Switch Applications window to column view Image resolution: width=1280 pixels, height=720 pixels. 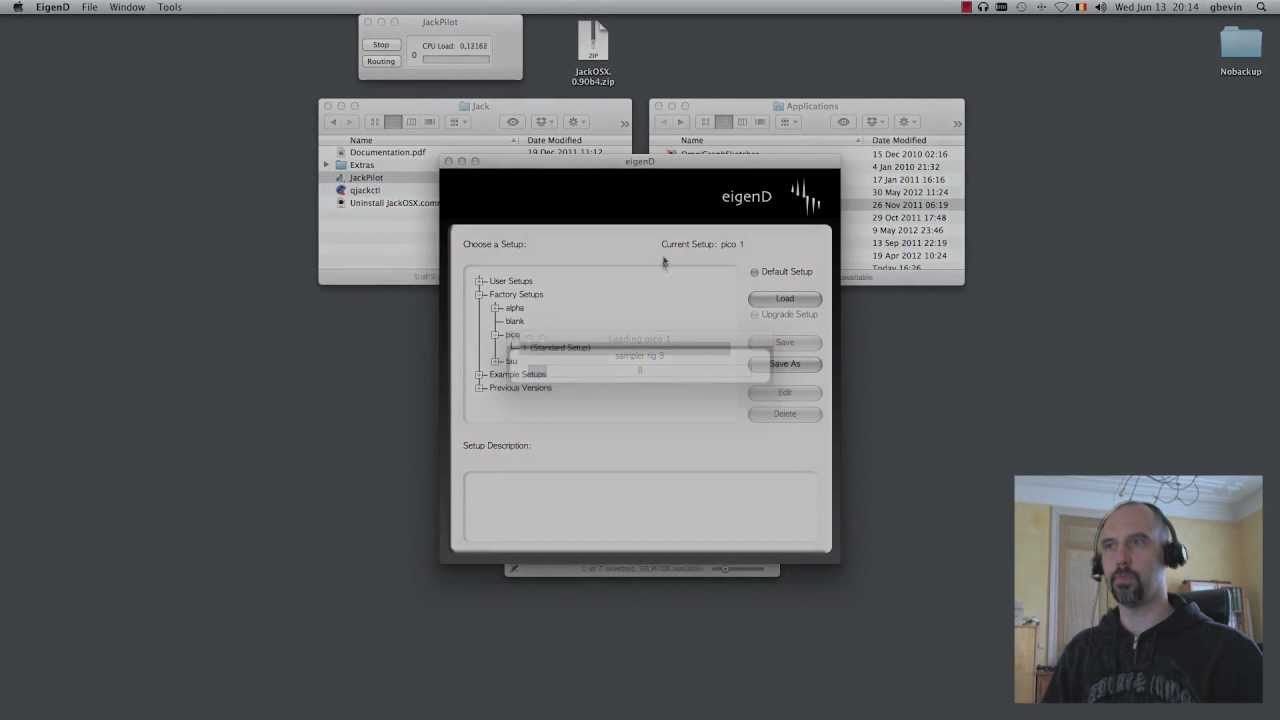742,122
